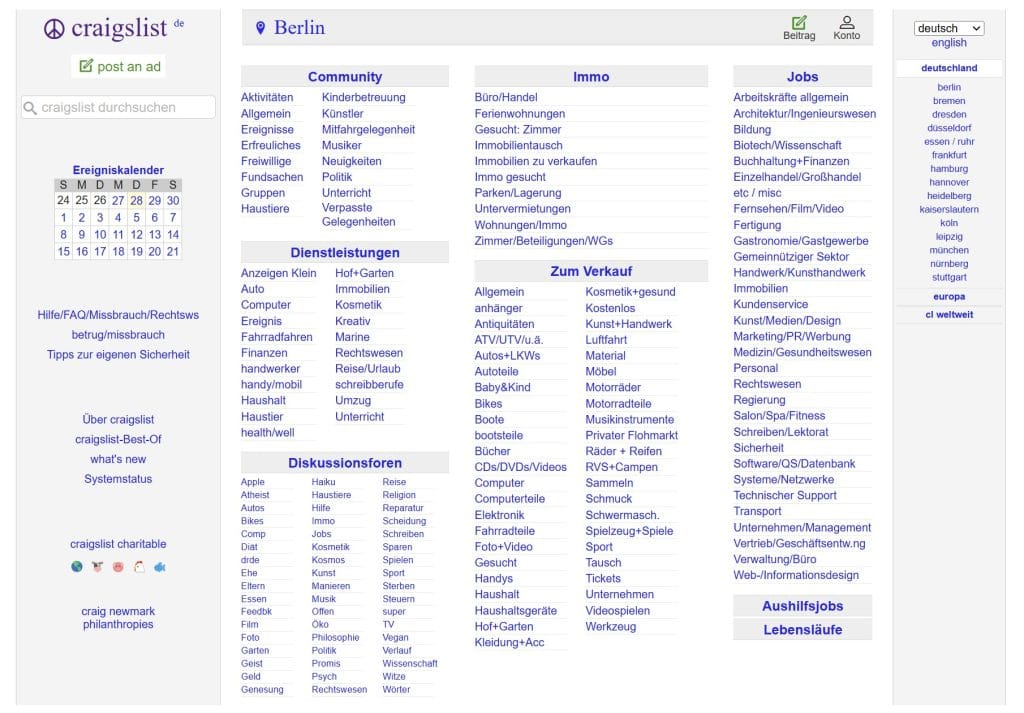The height and width of the screenshot is (713, 1024).
Task: Open the Über craigslist link
Action: [118, 419]
